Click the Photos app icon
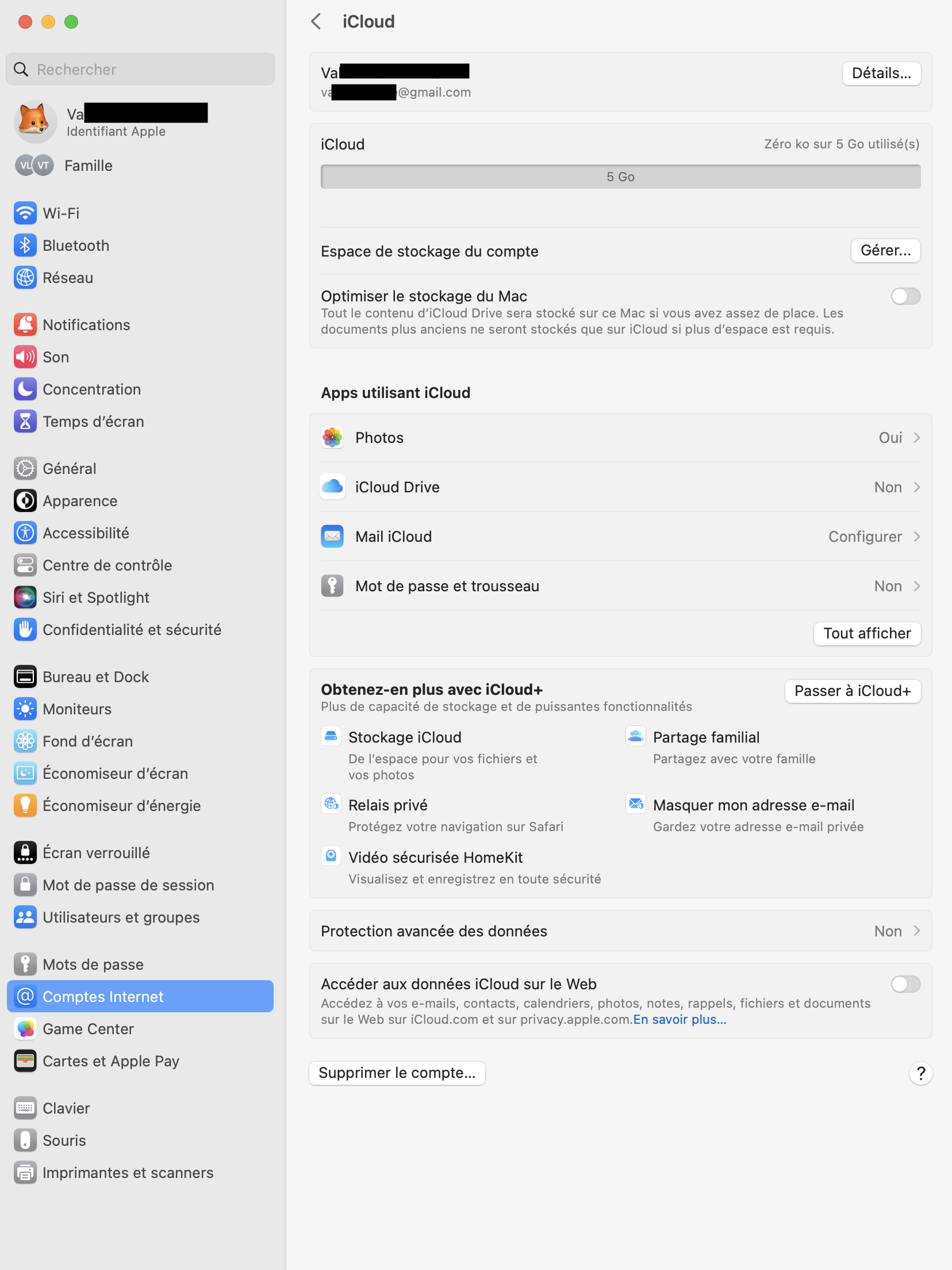Image resolution: width=952 pixels, height=1270 pixels. coord(332,438)
